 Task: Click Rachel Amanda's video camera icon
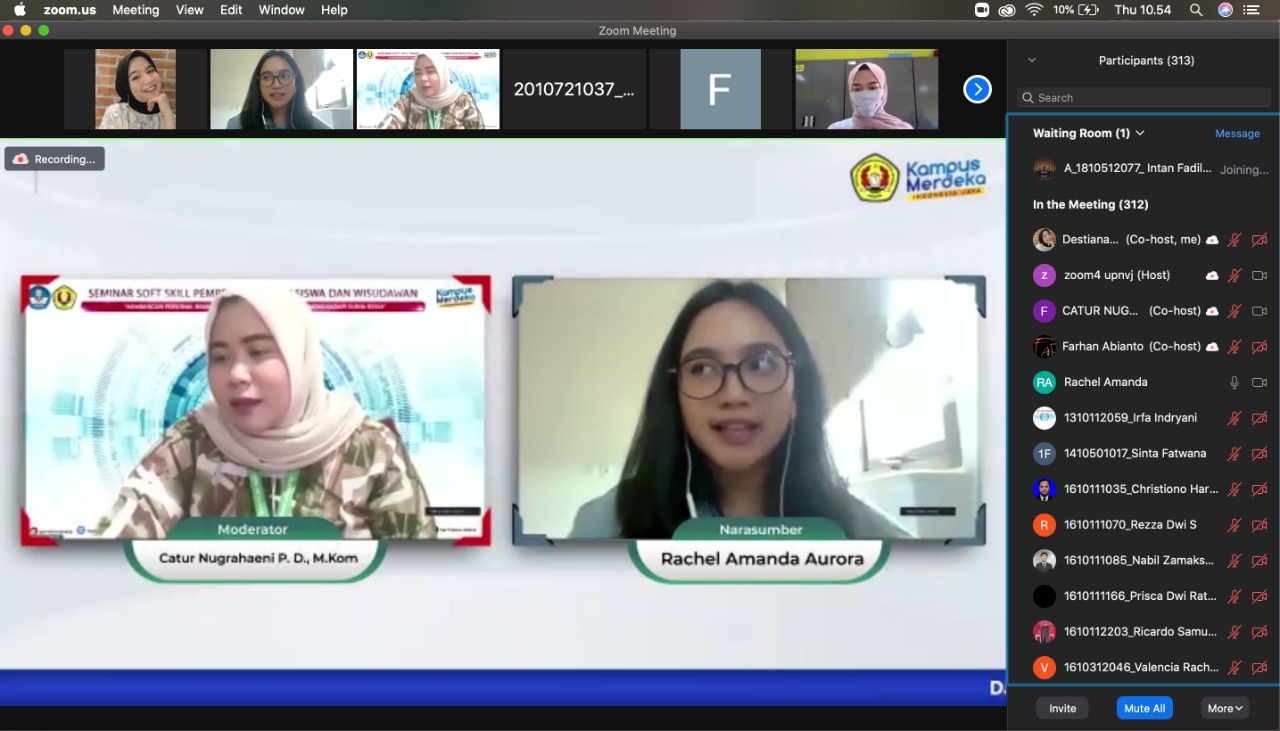coord(1259,382)
